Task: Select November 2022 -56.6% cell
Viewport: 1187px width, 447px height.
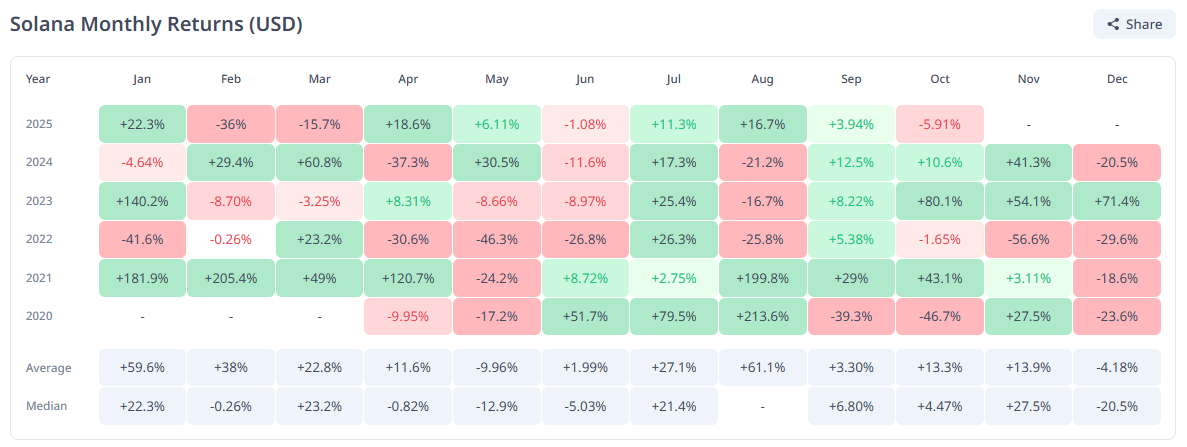Action: tap(1028, 239)
